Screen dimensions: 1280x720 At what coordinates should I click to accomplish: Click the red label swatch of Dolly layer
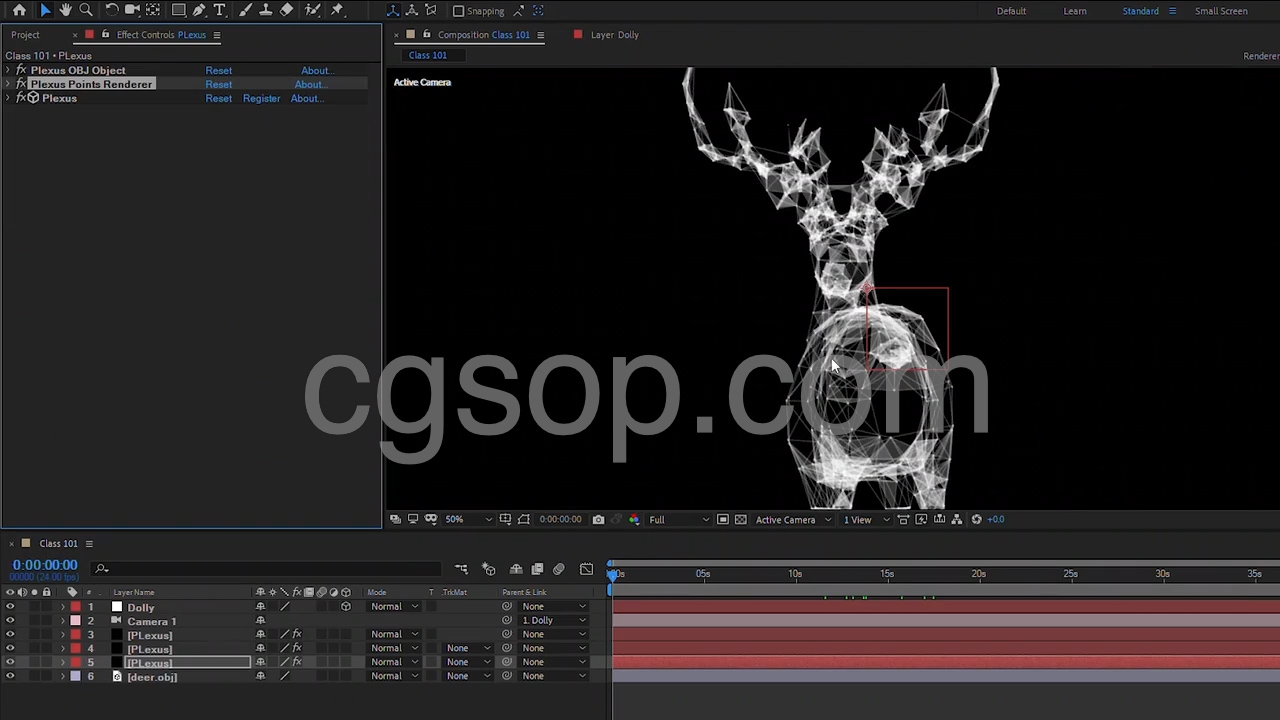tap(75, 607)
